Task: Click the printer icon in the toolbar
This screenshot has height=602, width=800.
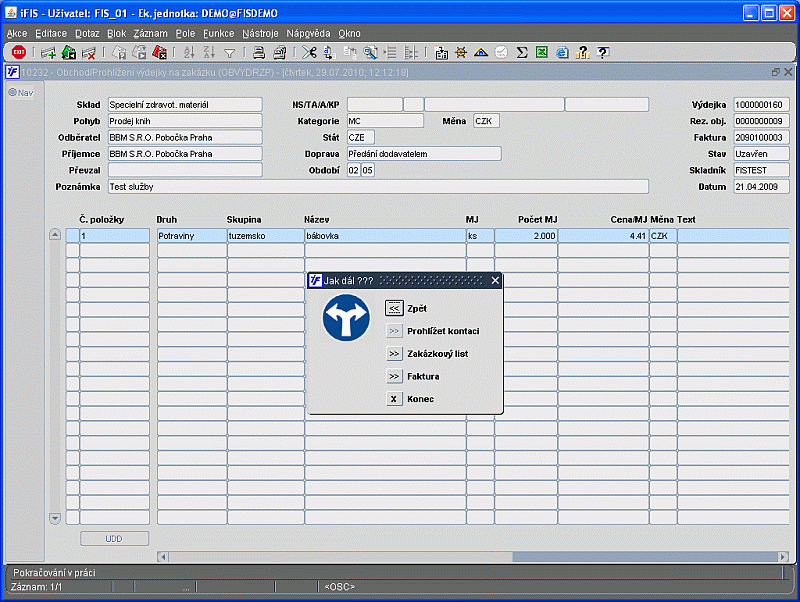Action: (x=258, y=52)
